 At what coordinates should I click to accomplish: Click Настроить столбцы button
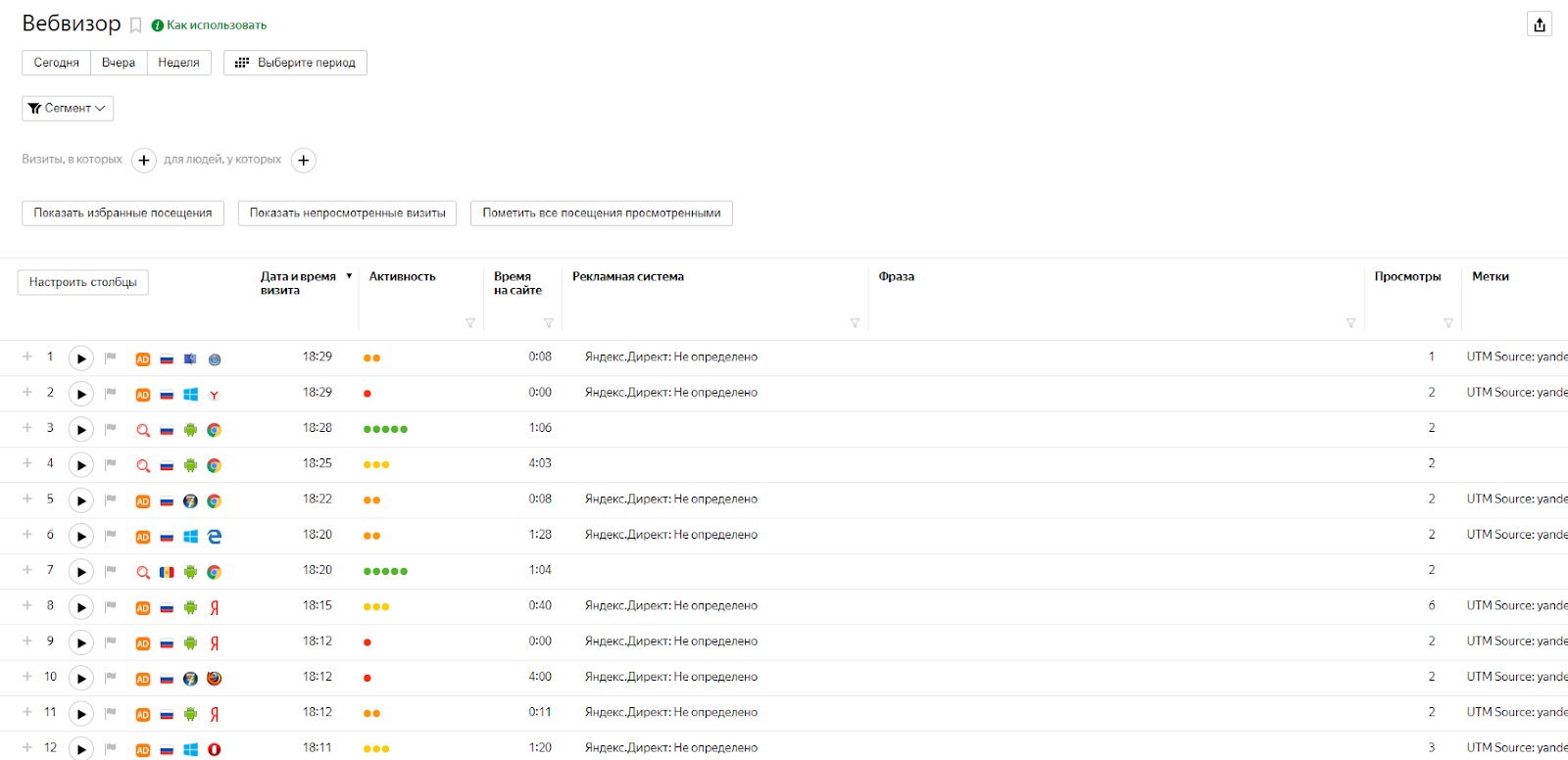point(83,282)
